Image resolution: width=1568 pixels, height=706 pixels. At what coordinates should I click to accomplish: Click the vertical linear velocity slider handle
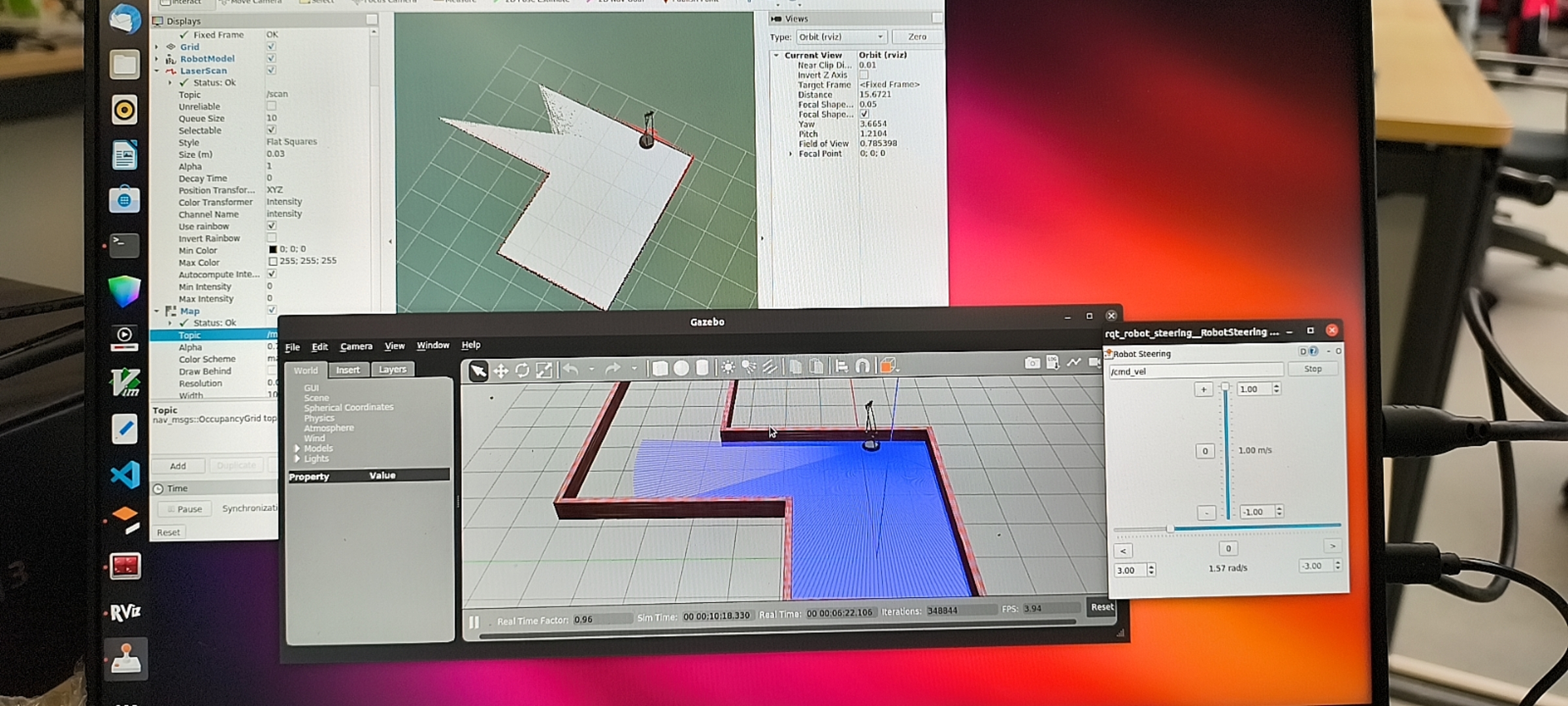(x=1226, y=387)
